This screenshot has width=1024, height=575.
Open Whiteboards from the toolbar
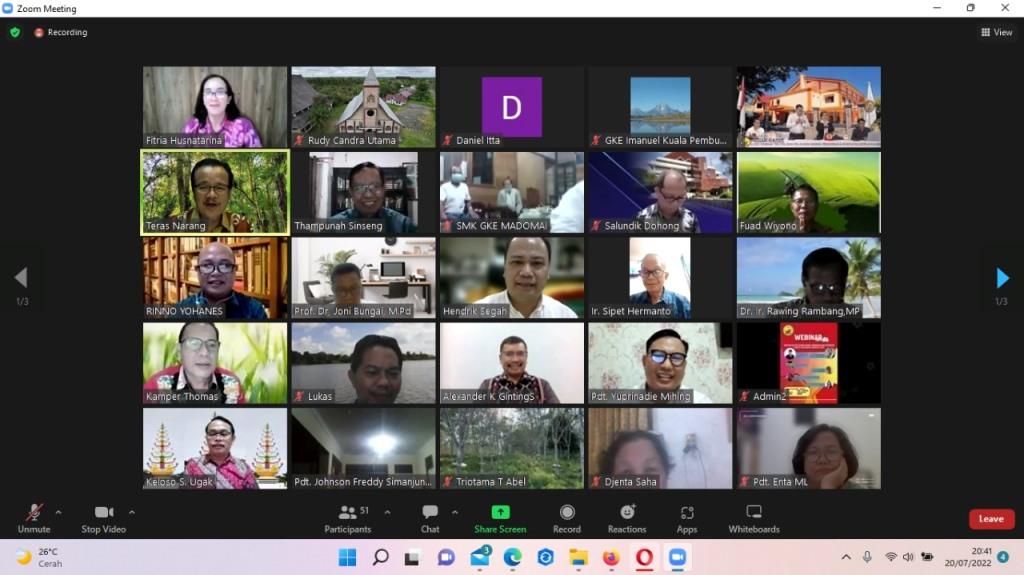pos(753,517)
